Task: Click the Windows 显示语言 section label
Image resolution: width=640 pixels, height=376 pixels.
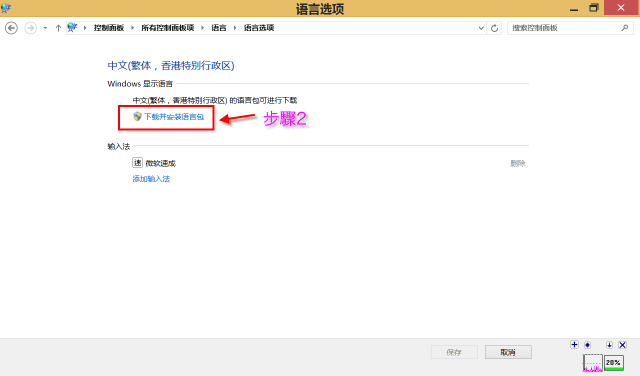Action: pos(140,84)
